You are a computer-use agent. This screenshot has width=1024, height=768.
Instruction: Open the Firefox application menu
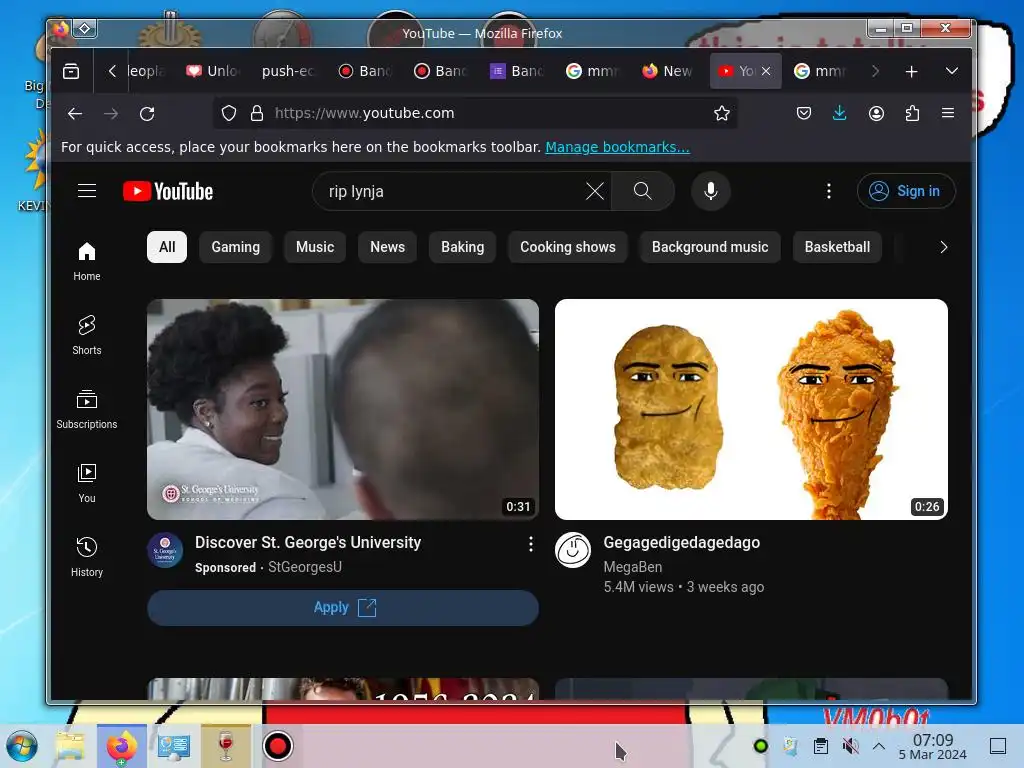(948, 114)
